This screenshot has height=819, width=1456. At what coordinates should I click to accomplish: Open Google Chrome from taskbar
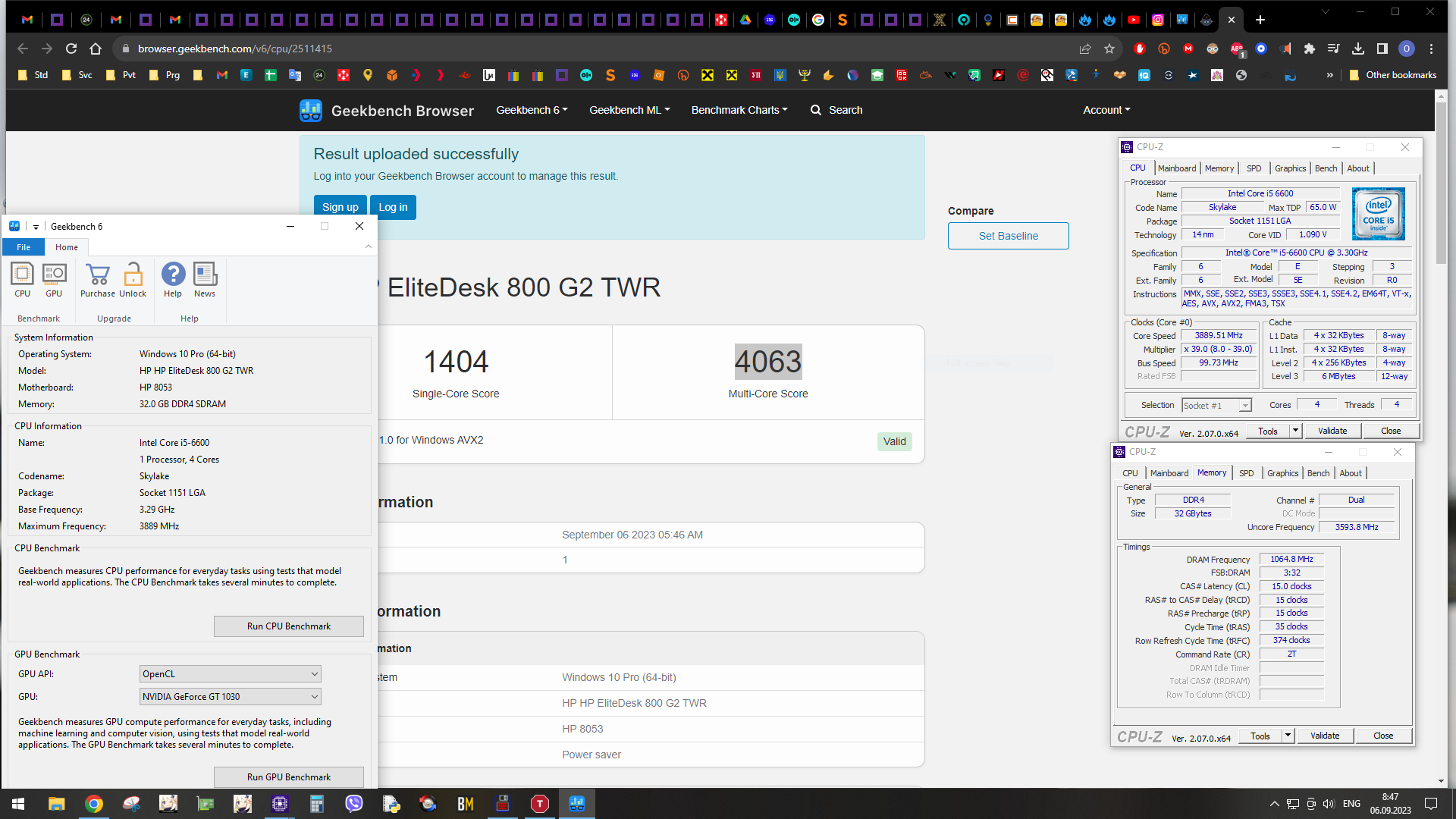pos(94,804)
